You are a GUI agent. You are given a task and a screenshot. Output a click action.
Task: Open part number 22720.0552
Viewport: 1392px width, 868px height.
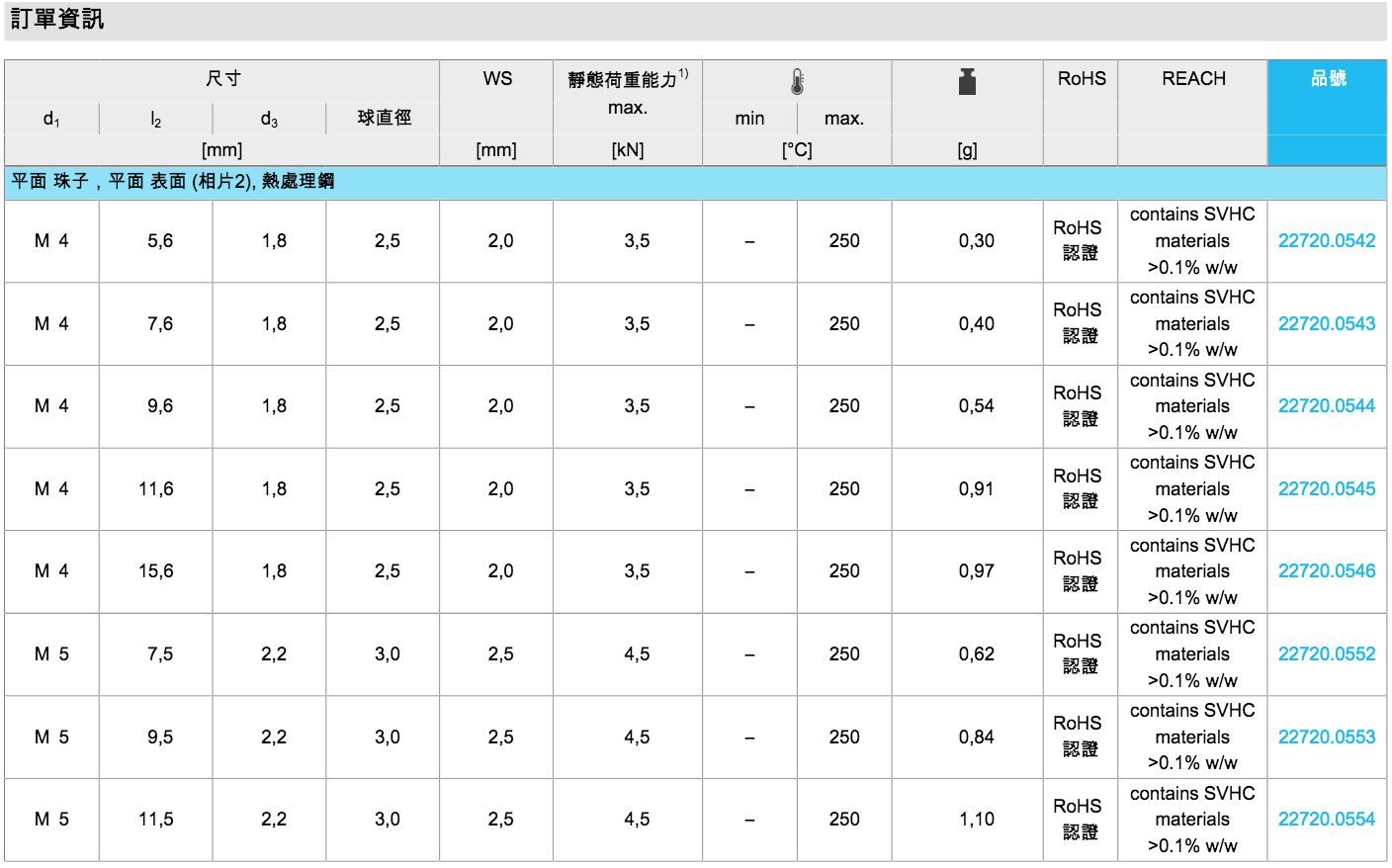pos(1326,654)
